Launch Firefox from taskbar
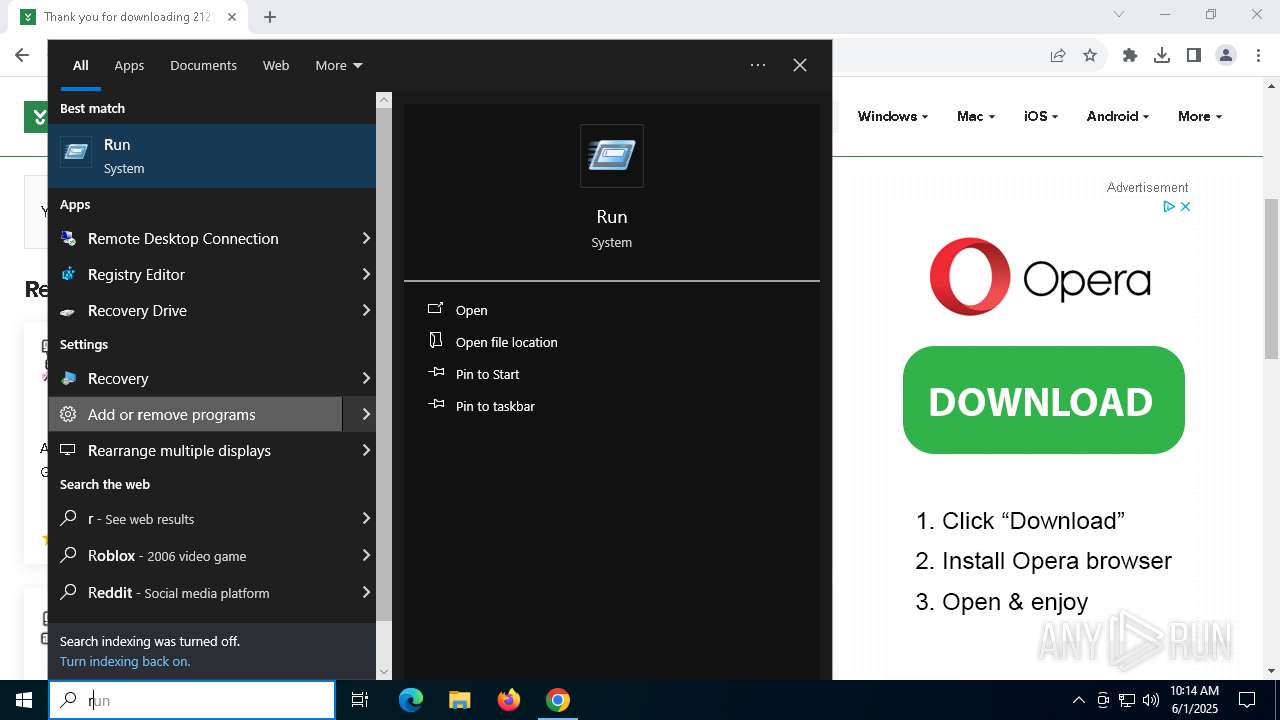The width and height of the screenshot is (1280, 720). coord(509,700)
